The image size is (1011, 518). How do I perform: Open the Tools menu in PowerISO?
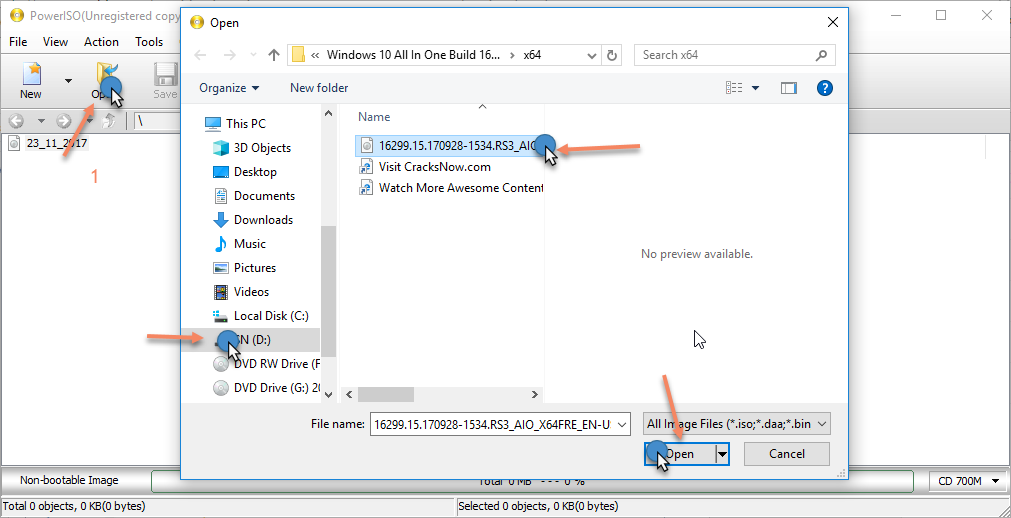tap(149, 42)
